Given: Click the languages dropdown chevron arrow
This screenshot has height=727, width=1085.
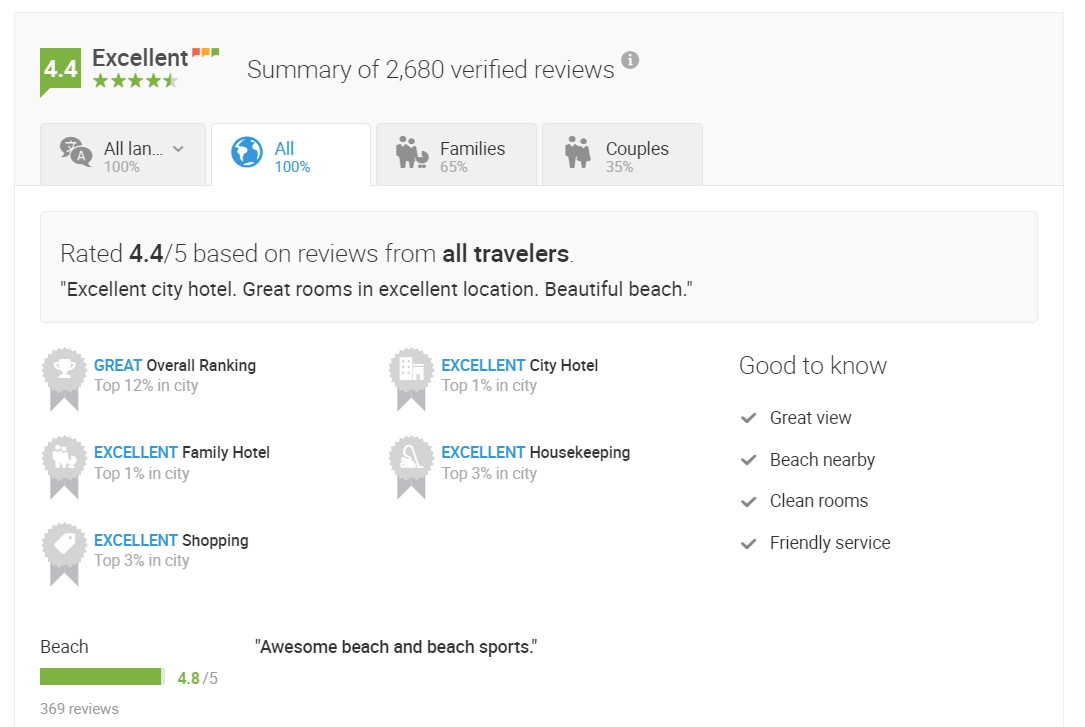Looking at the screenshot, I should (x=179, y=149).
